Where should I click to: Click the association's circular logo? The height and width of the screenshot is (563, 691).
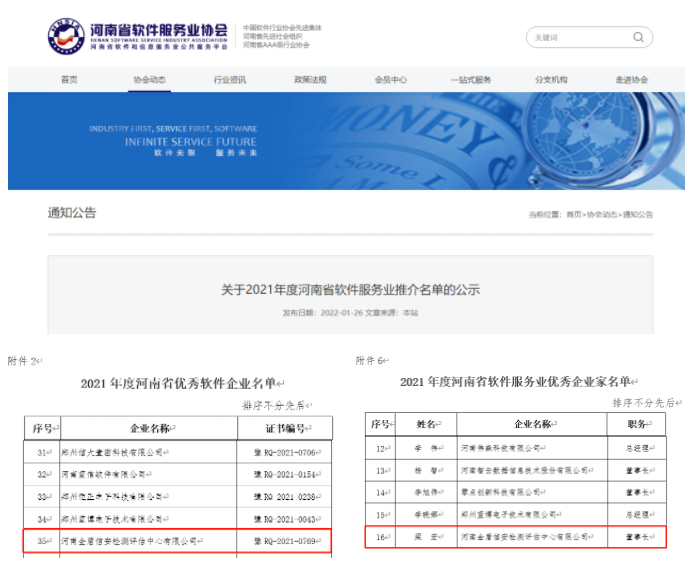(66, 36)
